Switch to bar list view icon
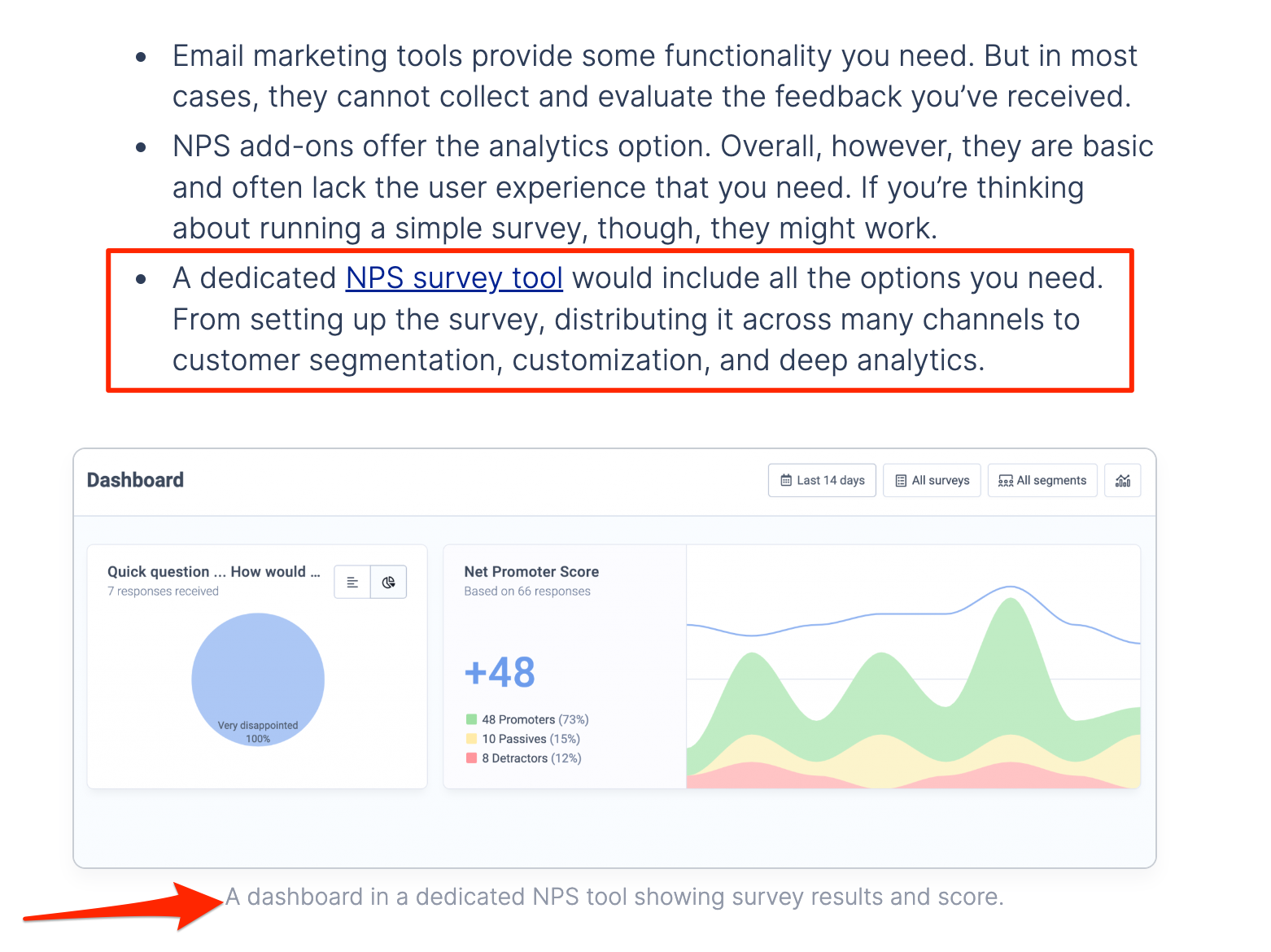Viewport: 1271px width, 952px height. tap(352, 582)
